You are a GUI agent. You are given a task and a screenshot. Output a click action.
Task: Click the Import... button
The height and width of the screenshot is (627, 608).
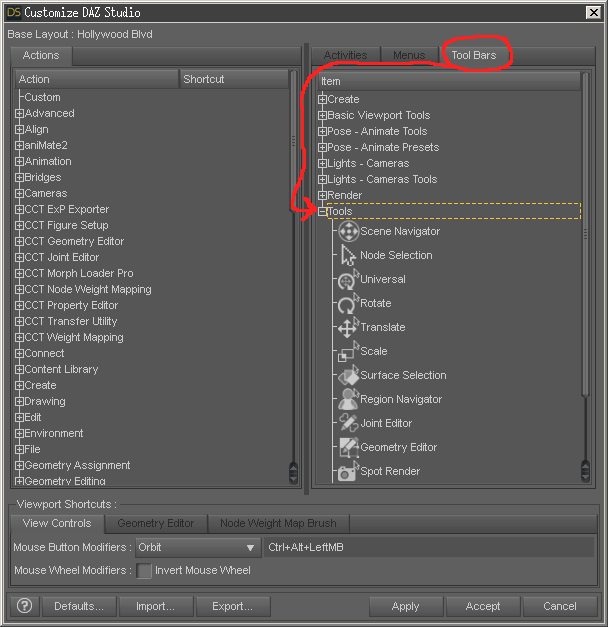(x=156, y=607)
